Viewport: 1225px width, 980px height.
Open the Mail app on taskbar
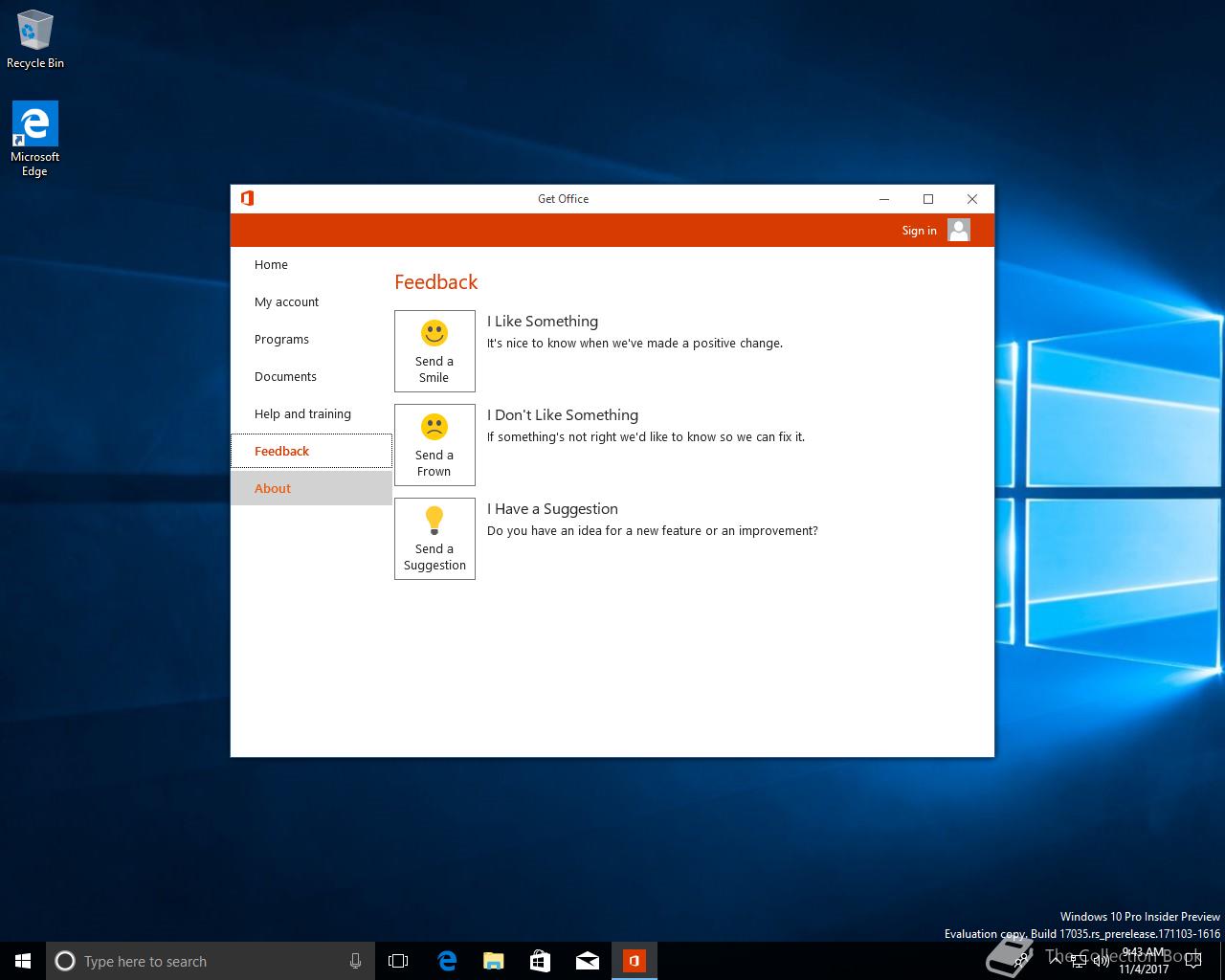[x=588, y=961]
